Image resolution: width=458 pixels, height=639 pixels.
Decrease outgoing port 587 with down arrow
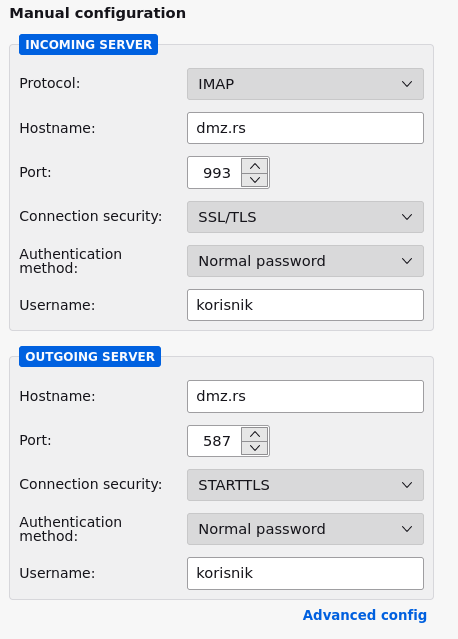[255, 448]
